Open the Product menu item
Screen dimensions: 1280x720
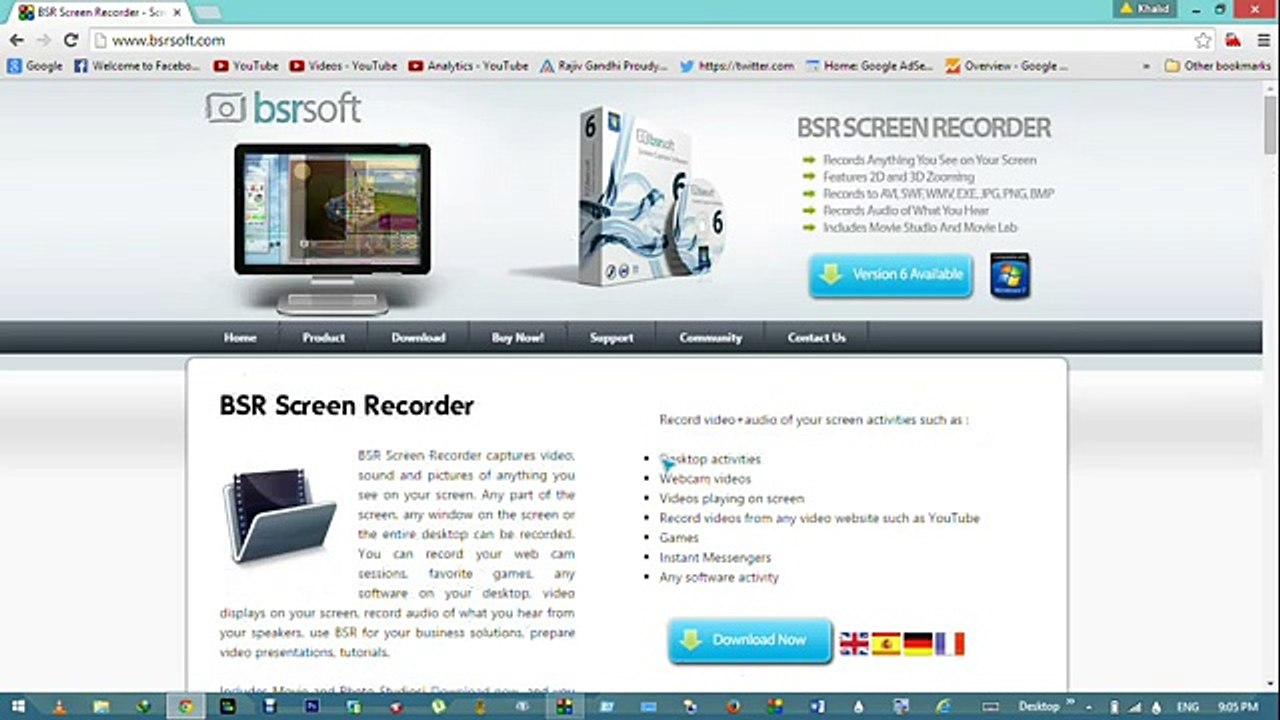[x=324, y=338]
